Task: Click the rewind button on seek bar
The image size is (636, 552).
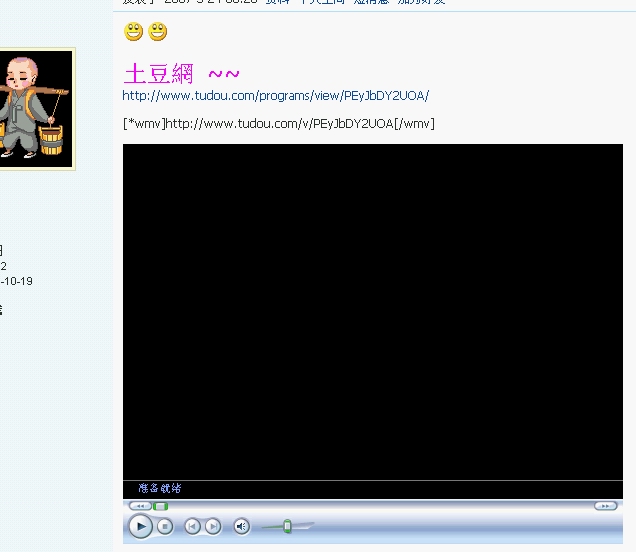Action: tap(140, 506)
